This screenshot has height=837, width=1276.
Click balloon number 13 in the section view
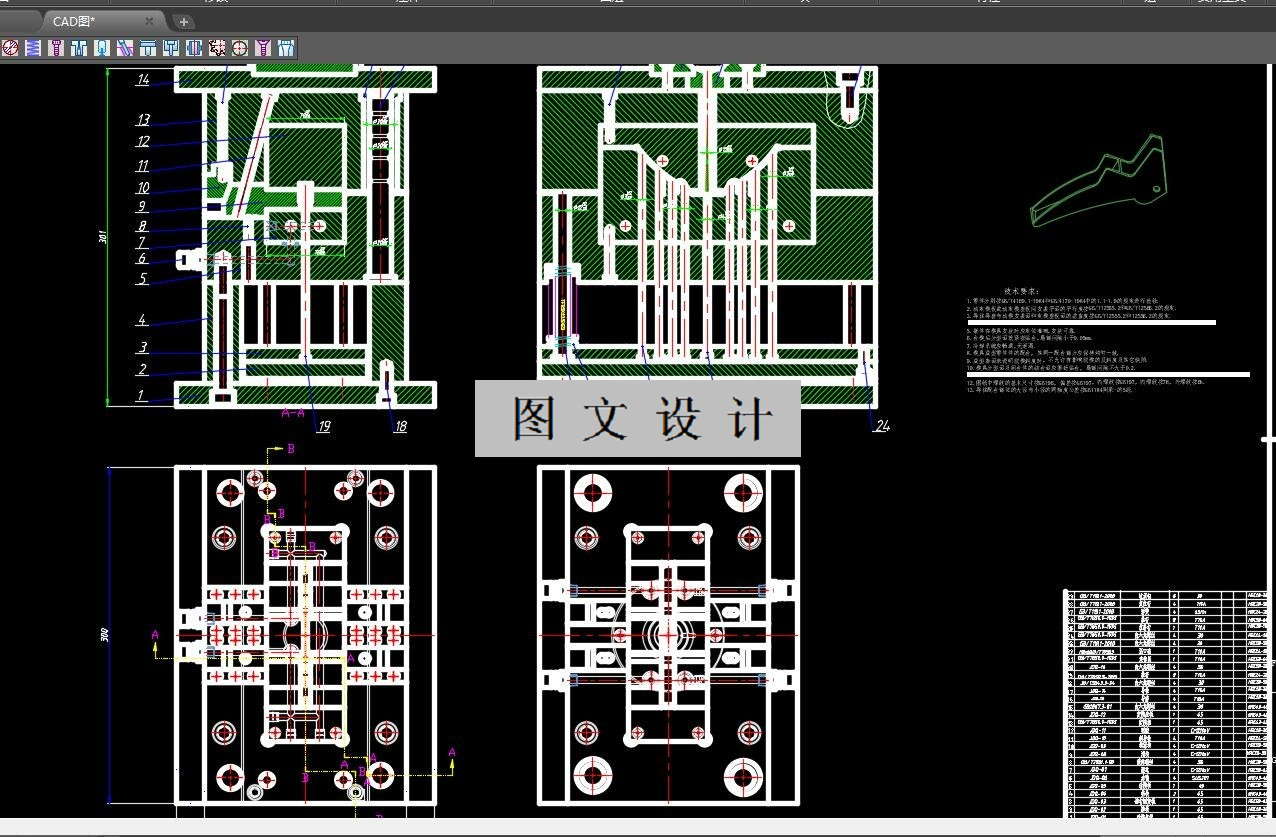tap(143, 120)
